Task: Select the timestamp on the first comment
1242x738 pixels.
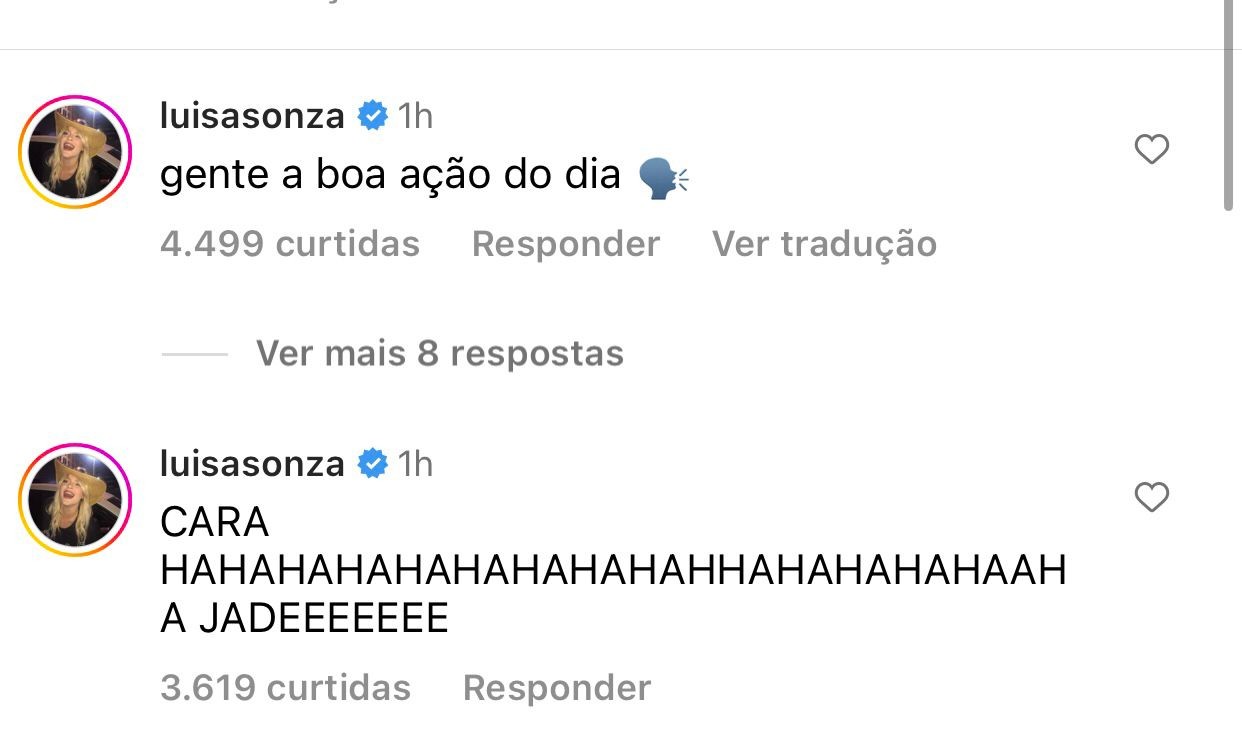Action: point(414,115)
